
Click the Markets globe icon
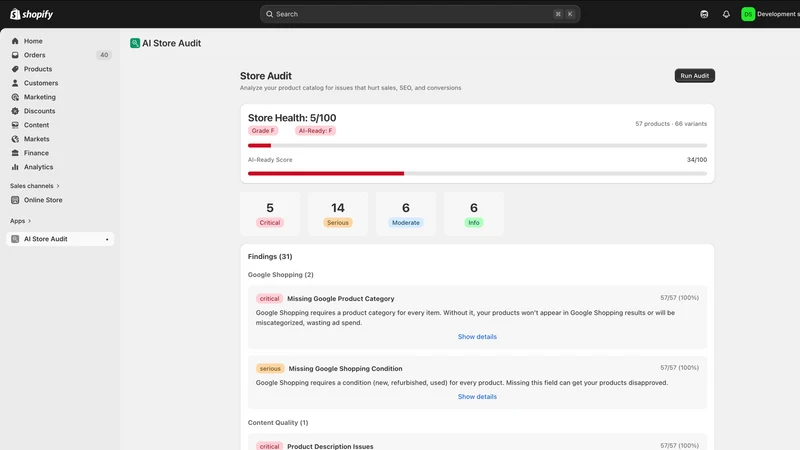(x=15, y=139)
